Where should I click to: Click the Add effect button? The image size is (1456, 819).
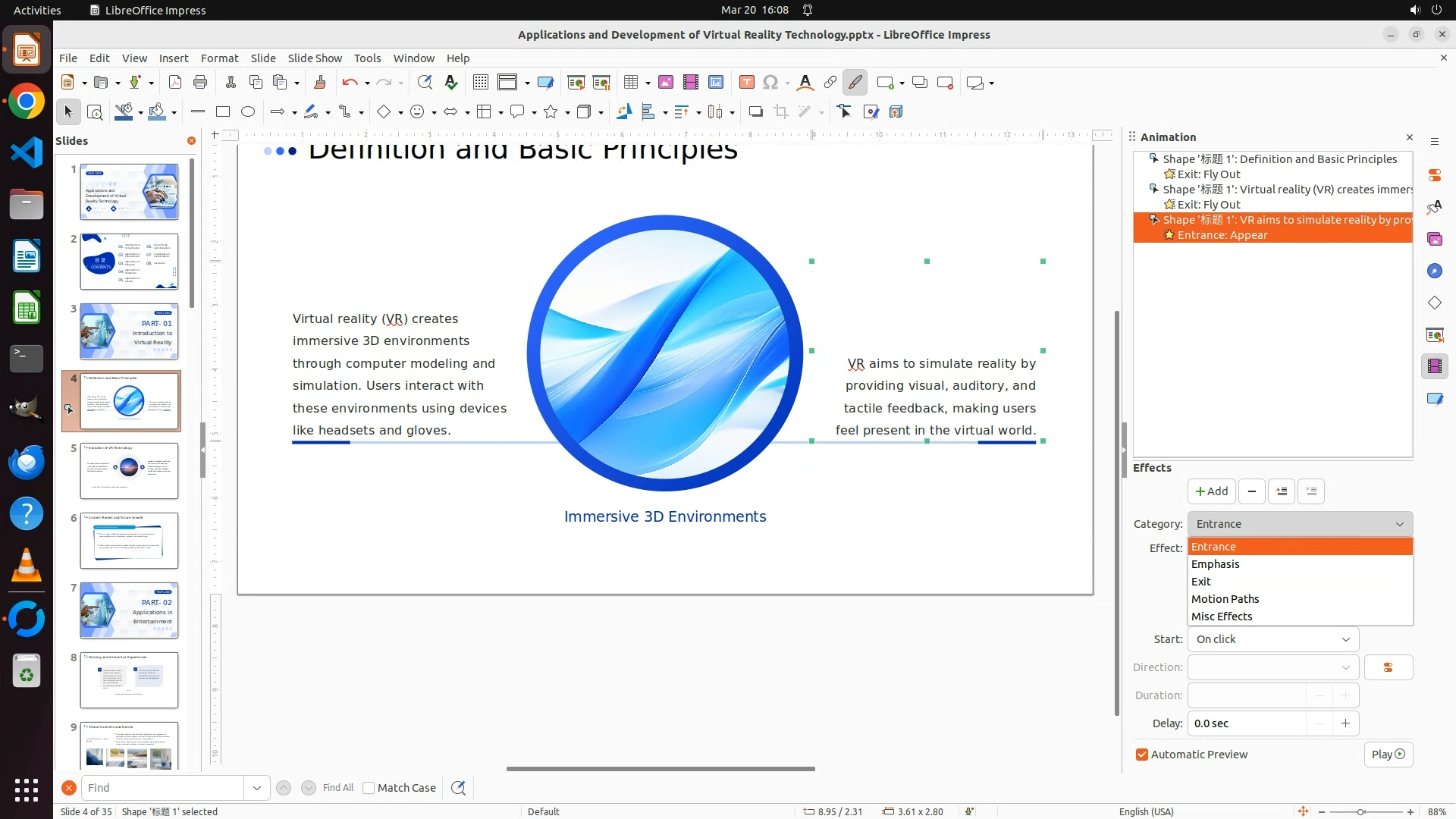coord(1211,491)
